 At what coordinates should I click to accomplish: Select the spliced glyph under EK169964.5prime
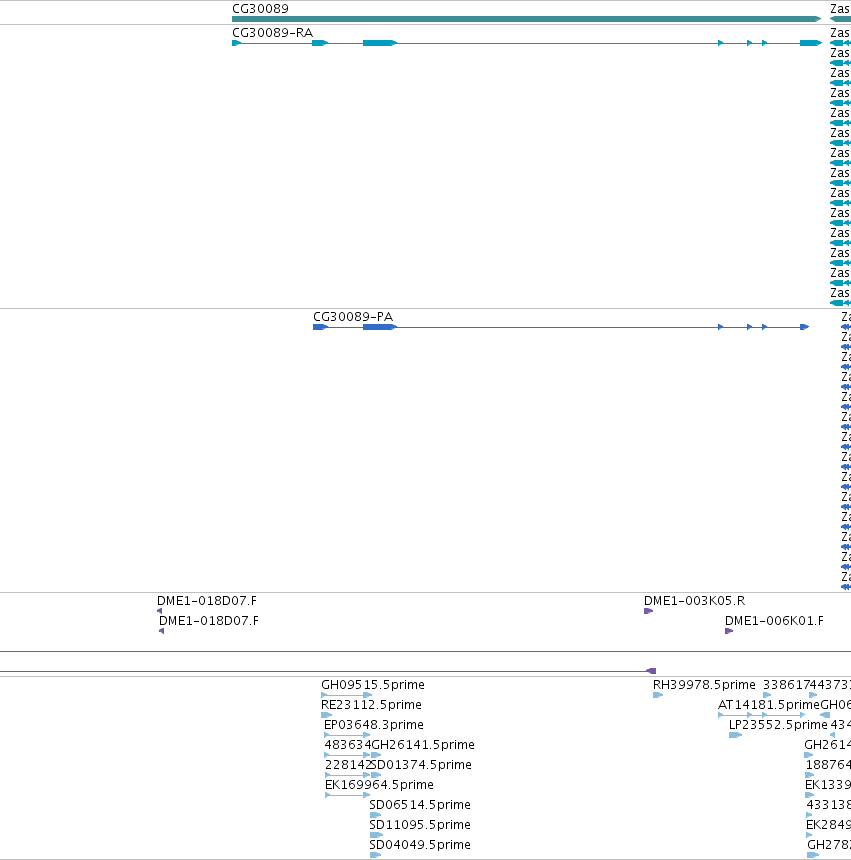[x=348, y=795]
